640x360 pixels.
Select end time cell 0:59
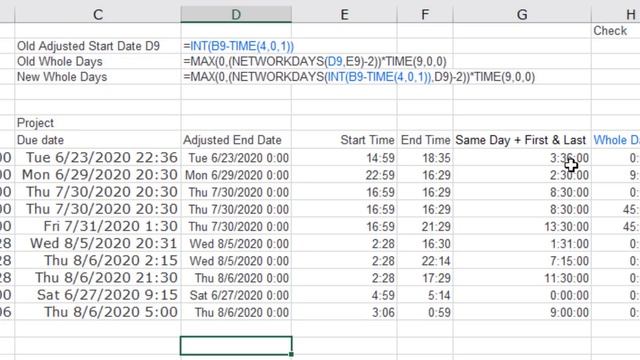(x=439, y=312)
